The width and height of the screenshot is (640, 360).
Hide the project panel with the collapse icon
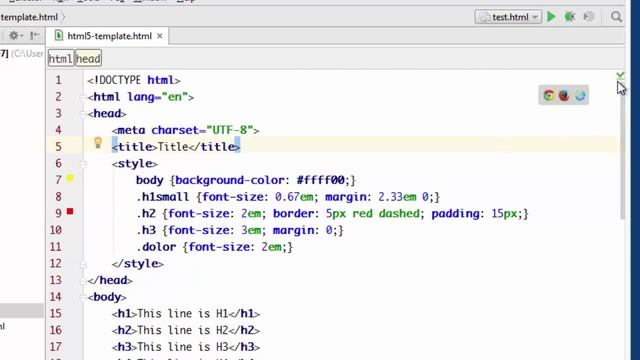pyautogui.click(x=35, y=36)
